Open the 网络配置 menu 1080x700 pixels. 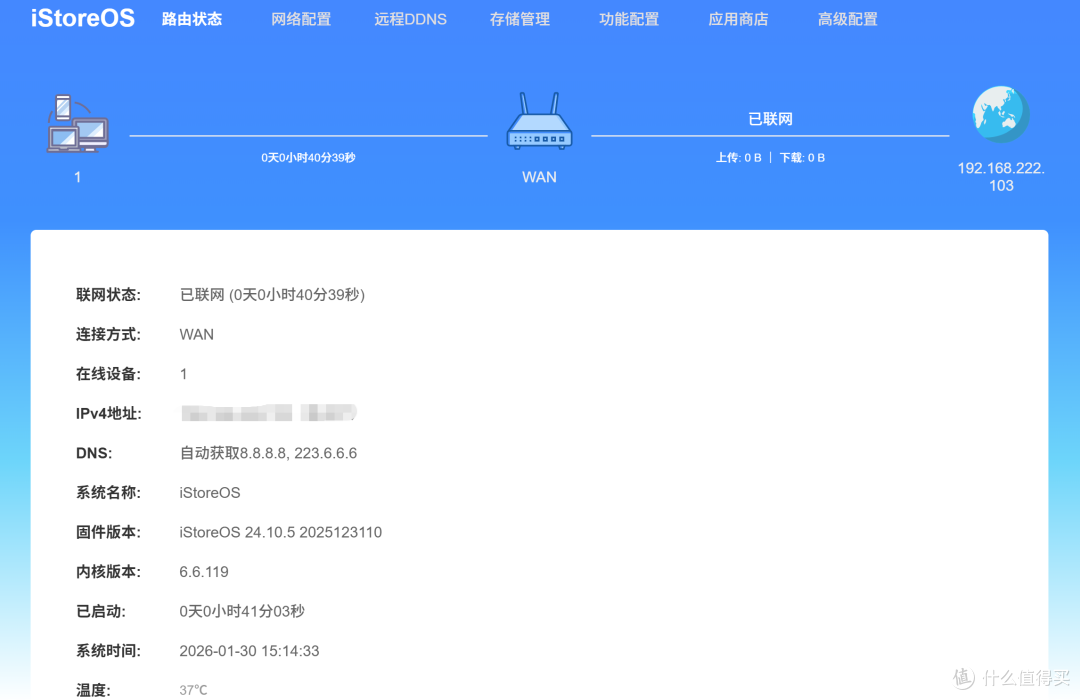(x=301, y=19)
